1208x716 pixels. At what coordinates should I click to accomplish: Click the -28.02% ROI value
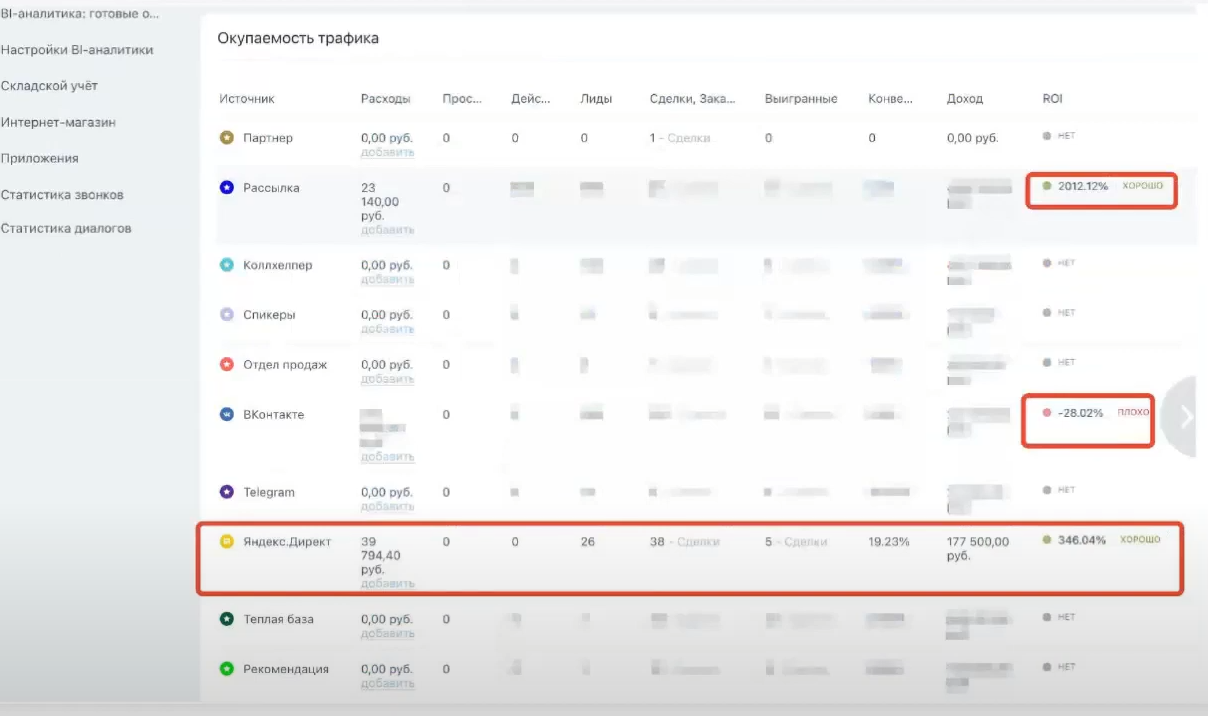[x=1080, y=413]
